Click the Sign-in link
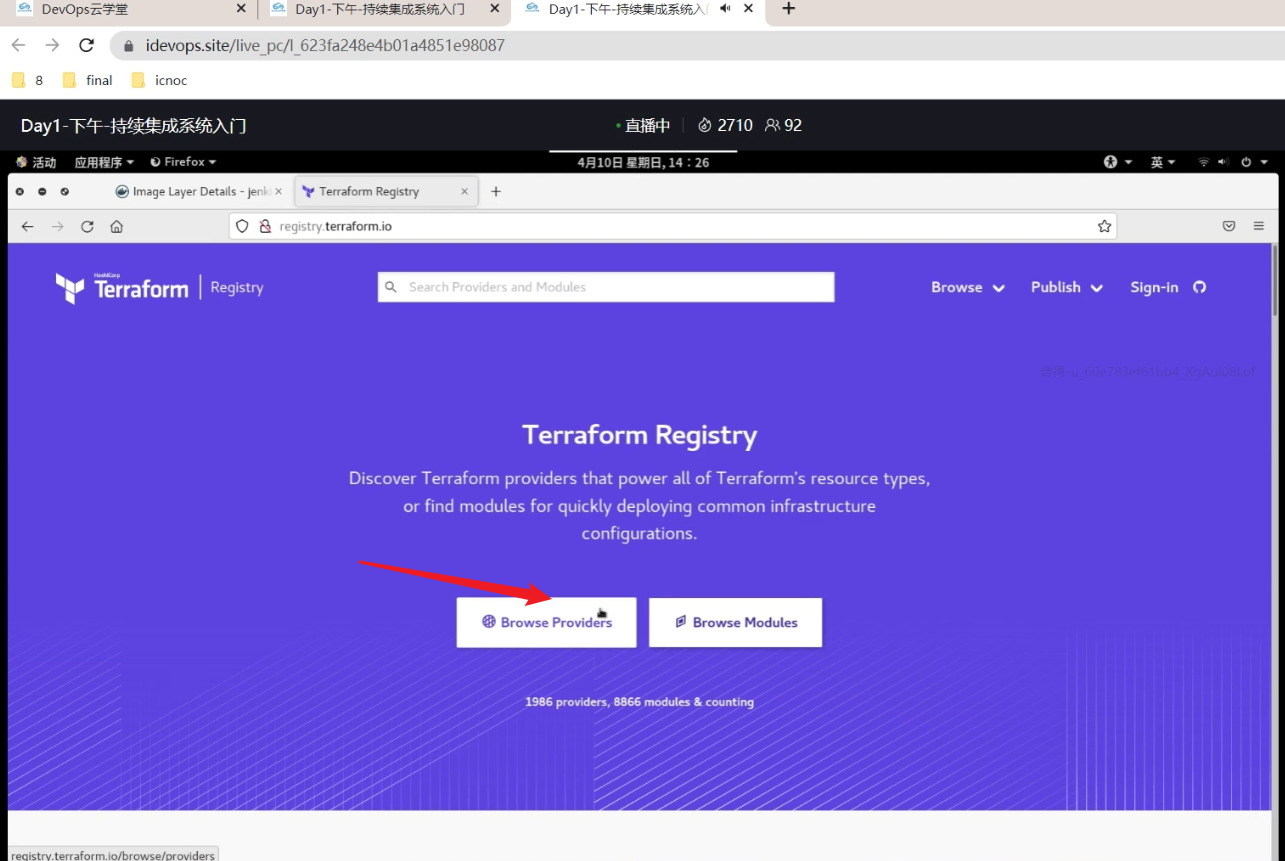Screen dimensions: 1285x861 click(1154, 287)
